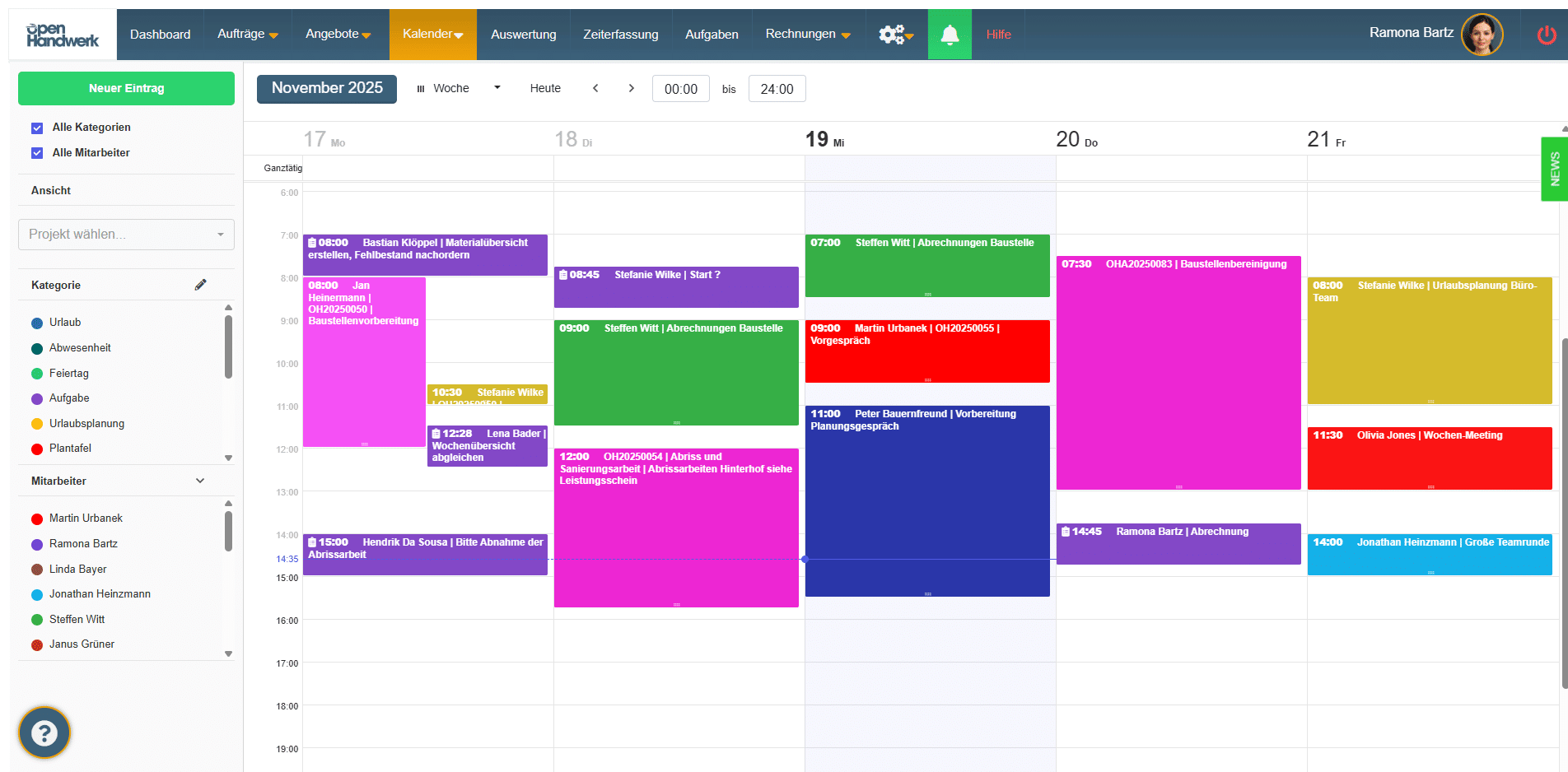Viewport: 1568px width, 772px height.
Task: Click the start time 00:00 field
Action: tap(680, 89)
